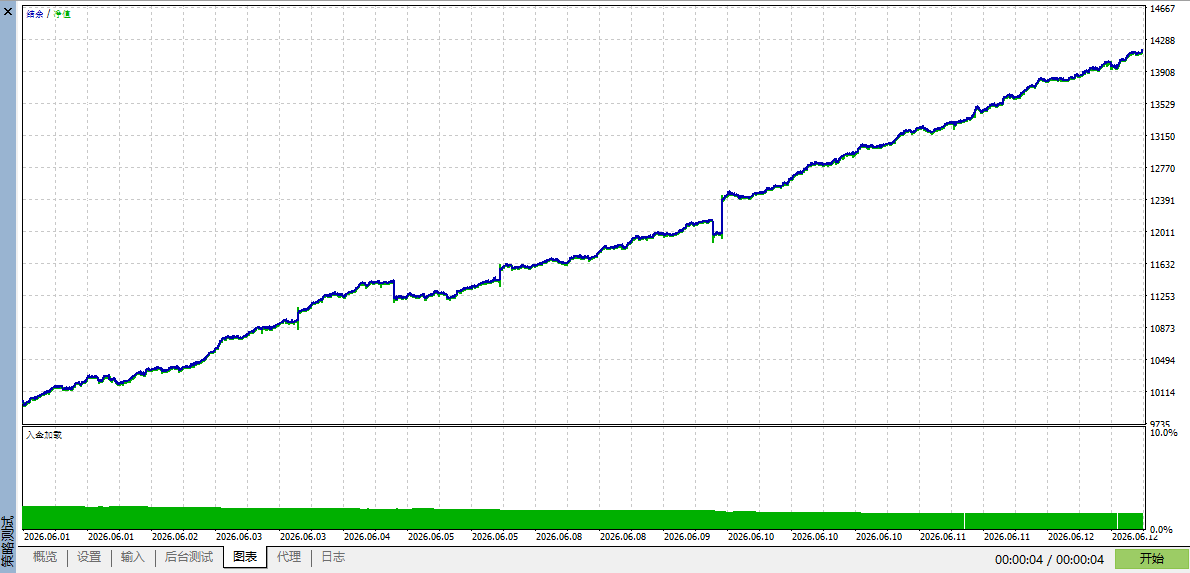Click the 14288 axis value
The width and height of the screenshot is (1190, 573).
coord(1164,40)
